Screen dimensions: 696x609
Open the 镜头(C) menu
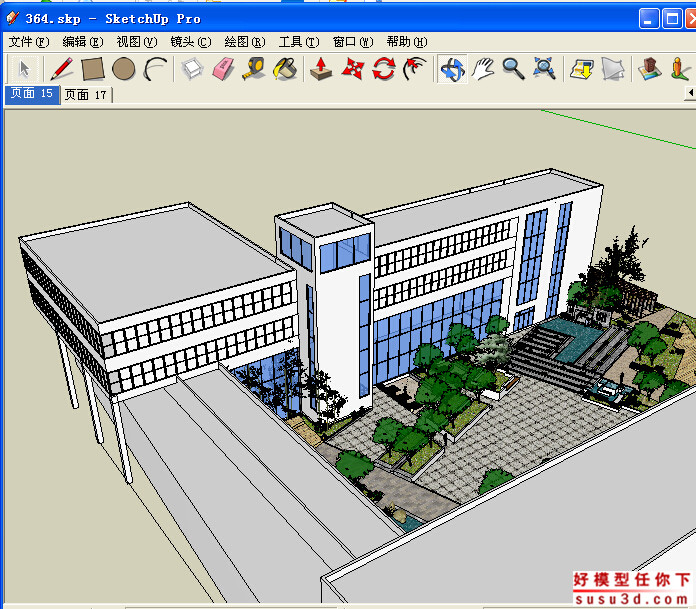[x=191, y=42]
